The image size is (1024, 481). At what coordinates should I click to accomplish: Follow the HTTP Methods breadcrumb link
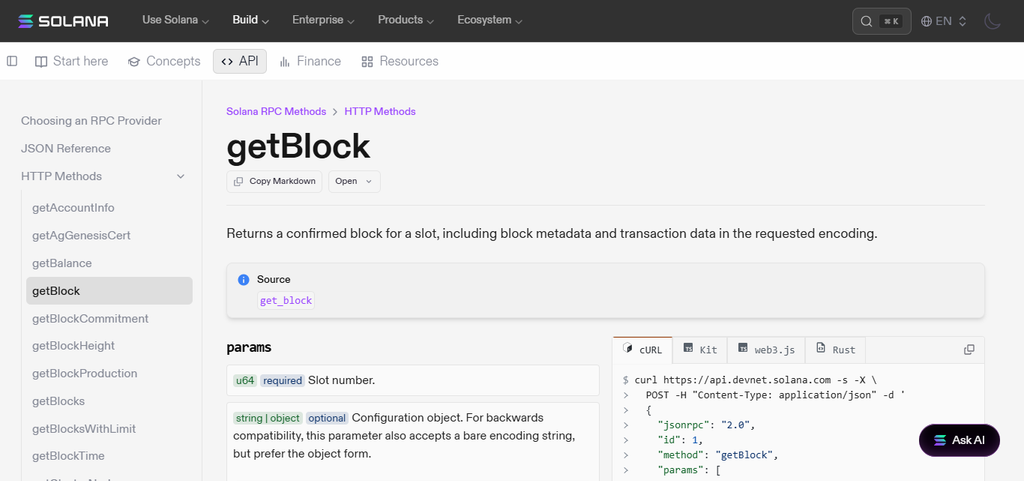tap(380, 112)
